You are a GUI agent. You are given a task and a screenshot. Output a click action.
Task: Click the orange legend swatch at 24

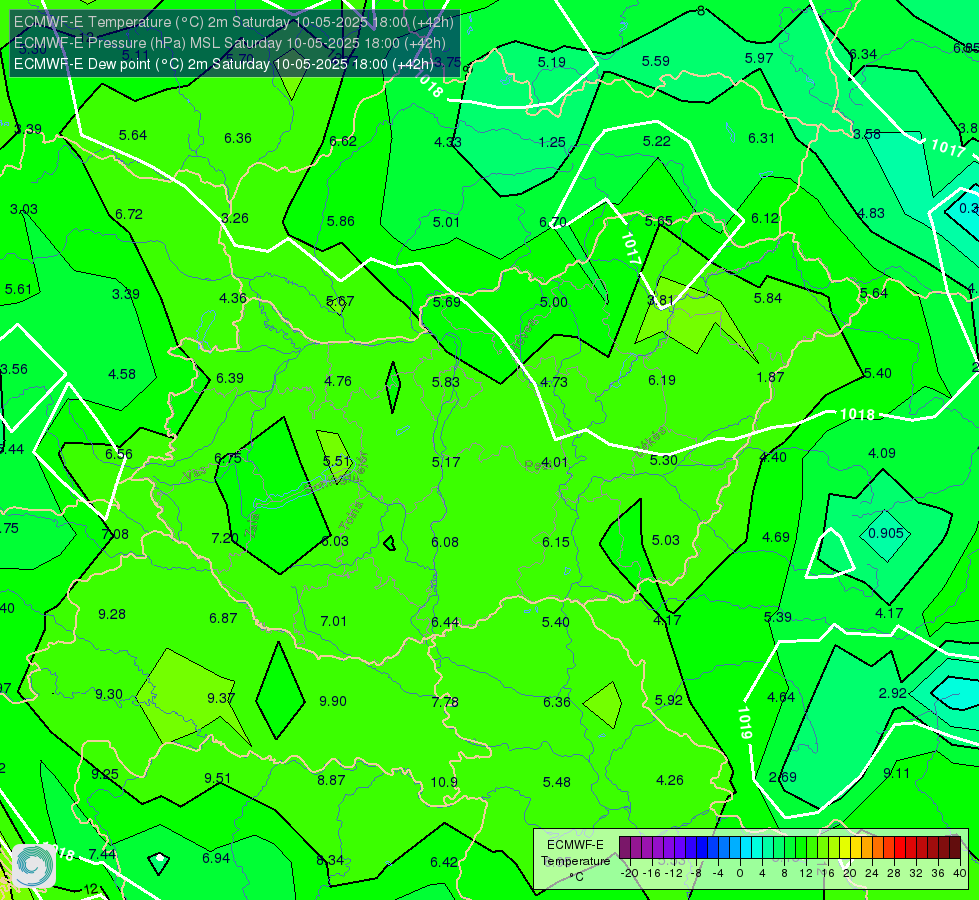point(878,848)
